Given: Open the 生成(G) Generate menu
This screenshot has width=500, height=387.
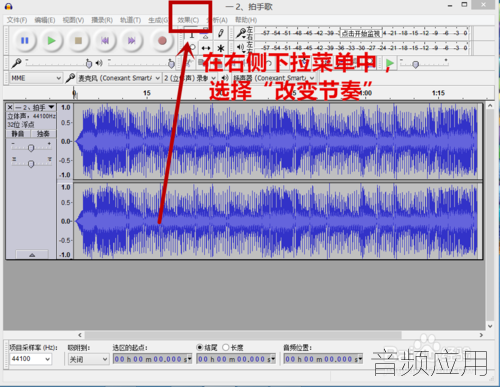Looking at the screenshot, I should coord(158,20).
